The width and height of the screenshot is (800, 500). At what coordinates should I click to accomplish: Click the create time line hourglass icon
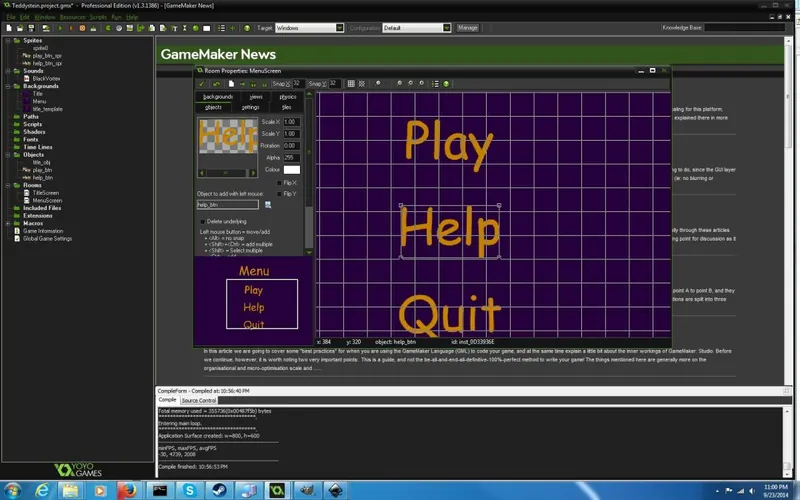(185, 28)
